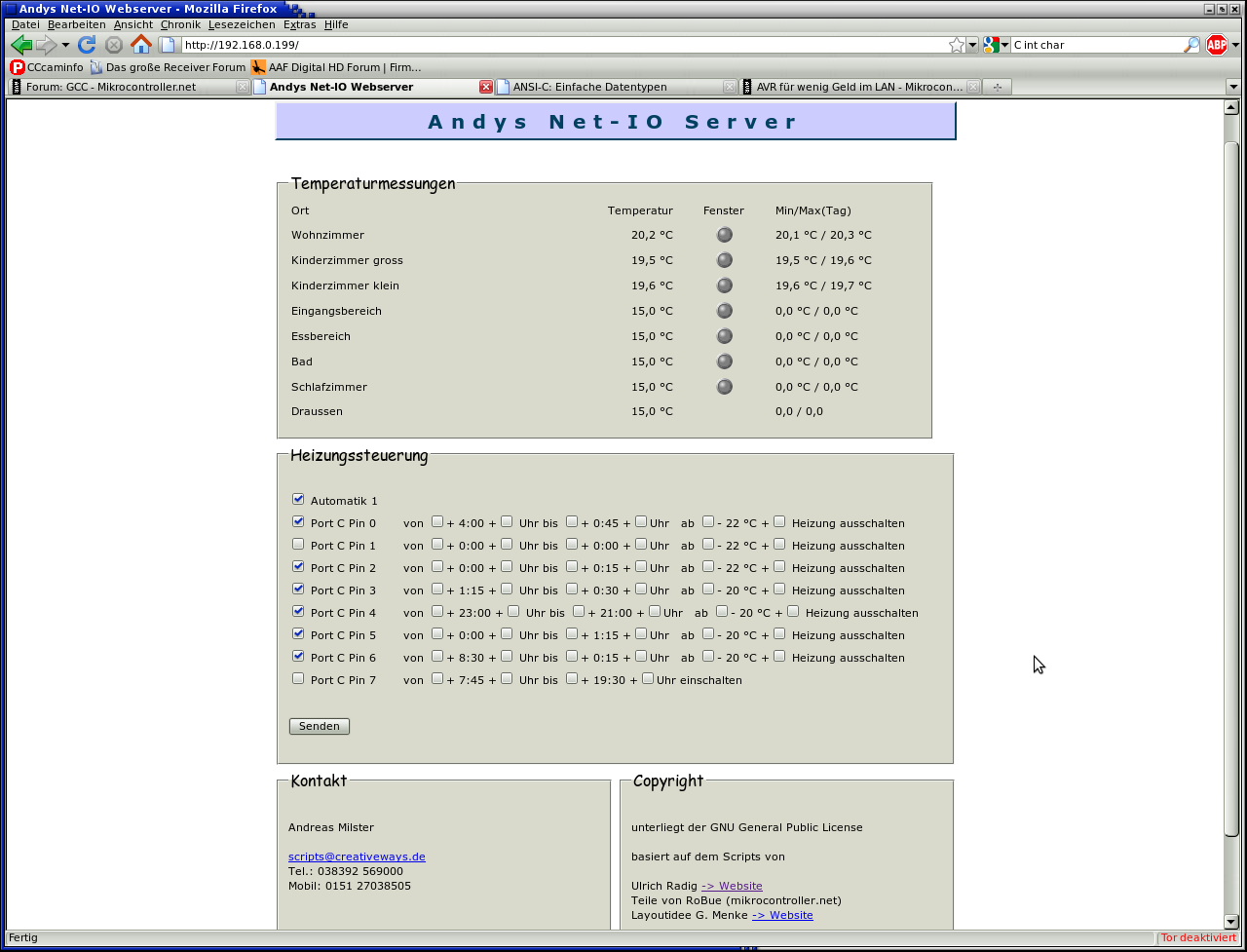The image size is (1247, 952).
Task: Open the CCcaminfo bookmark
Action: tap(47, 67)
